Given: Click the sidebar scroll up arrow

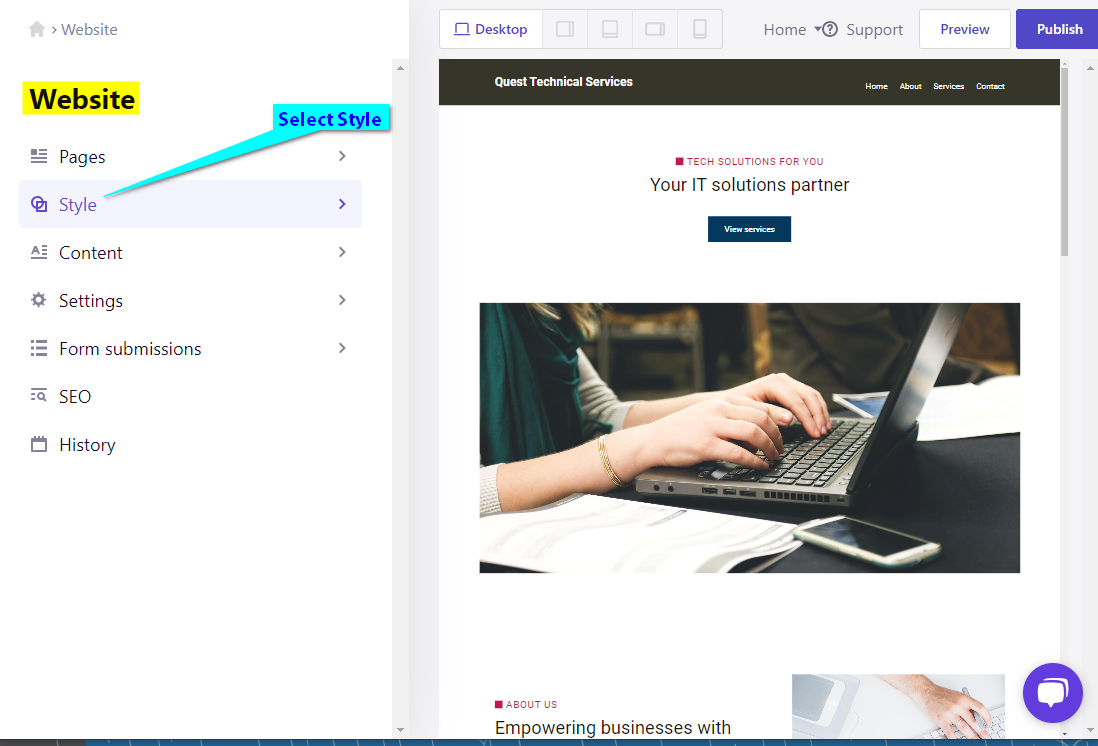Looking at the screenshot, I should pyautogui.click(x=400, y=68).
